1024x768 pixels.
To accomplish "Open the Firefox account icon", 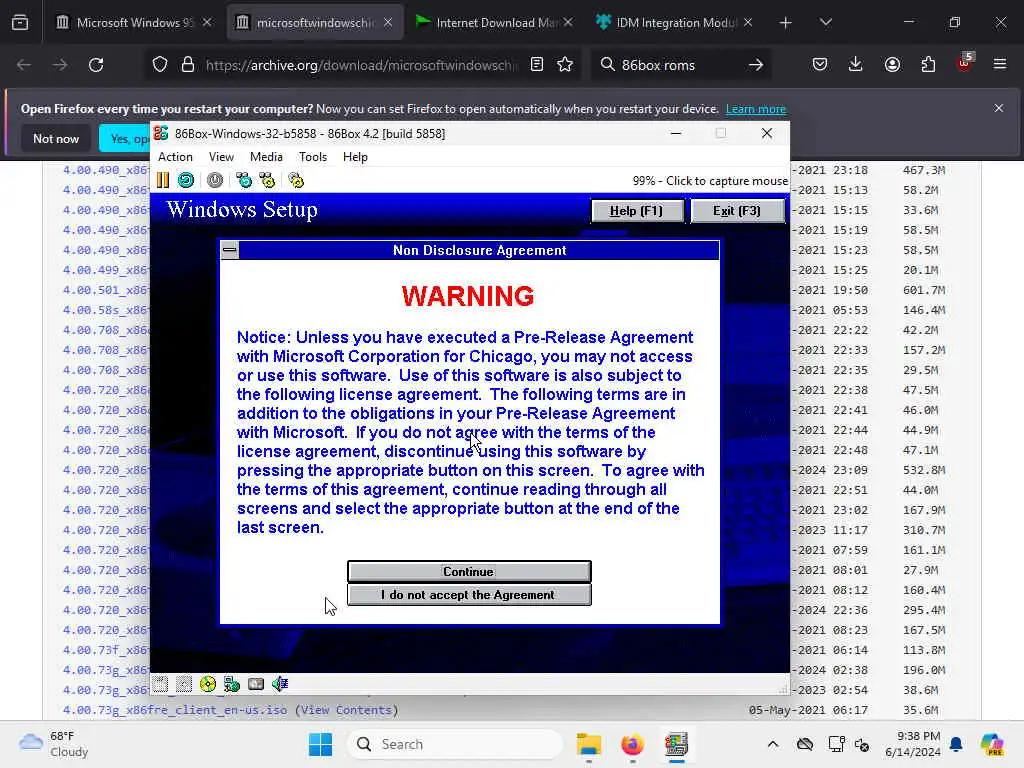I will [892, 65].
